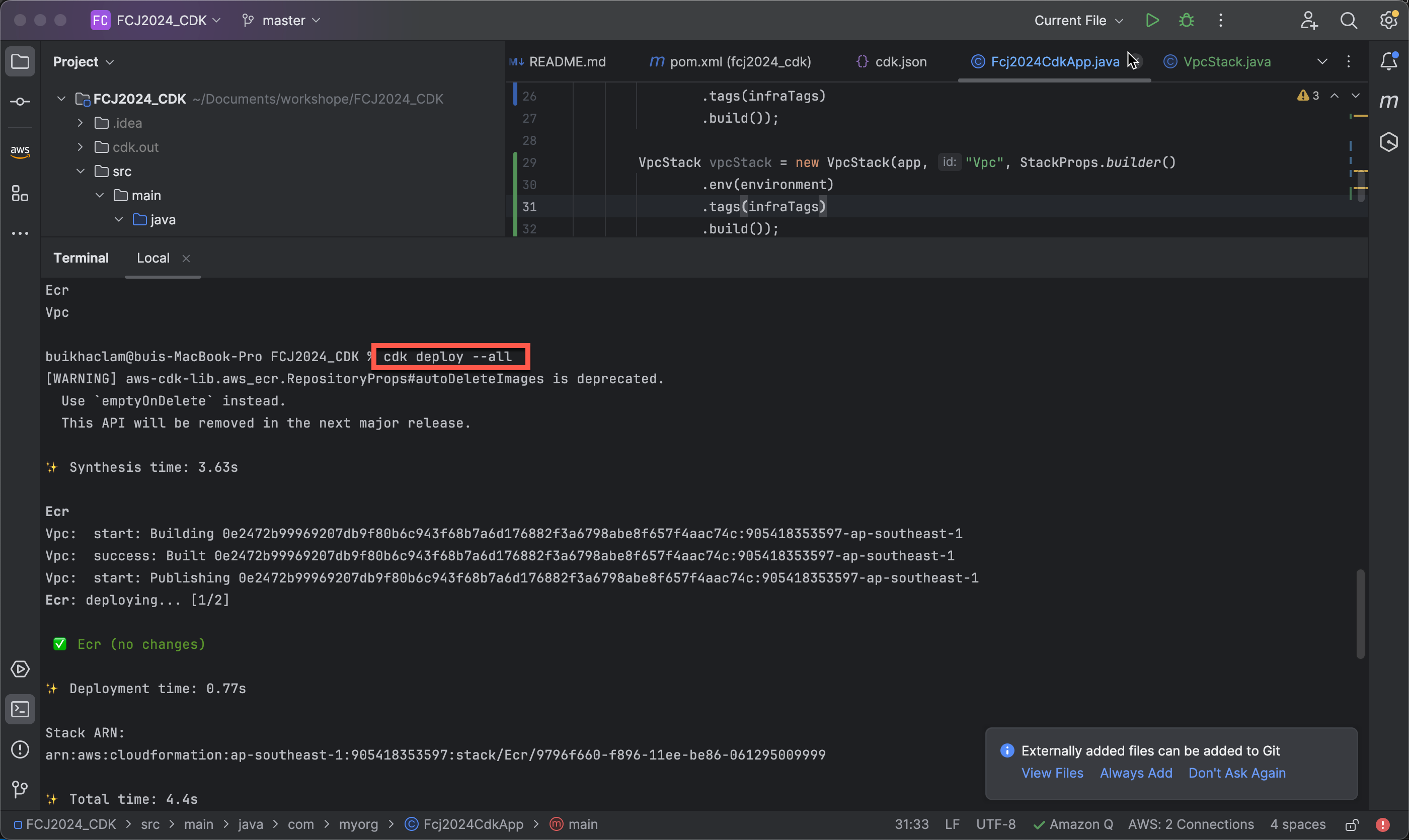Run the current file
The image size is (1409, 840).
click(x=1152, y=21)
